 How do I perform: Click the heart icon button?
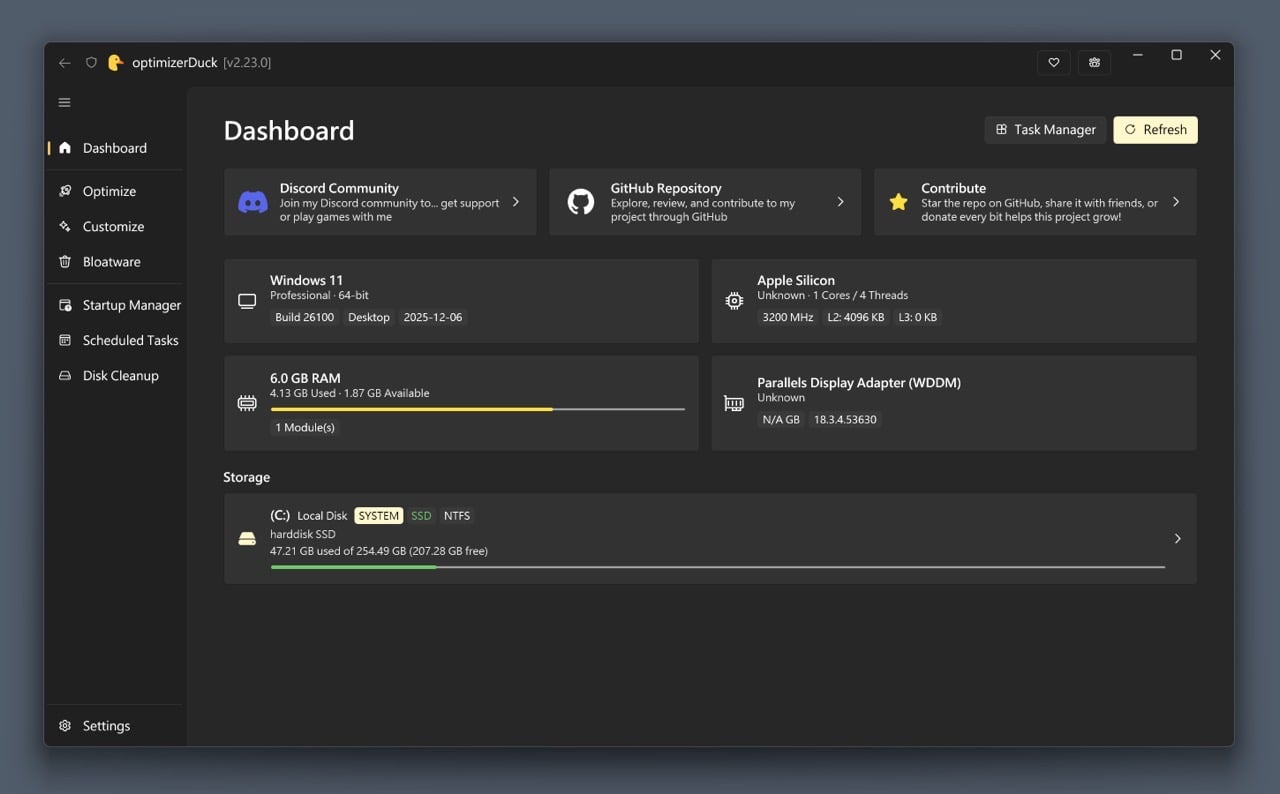(1053, 63)
